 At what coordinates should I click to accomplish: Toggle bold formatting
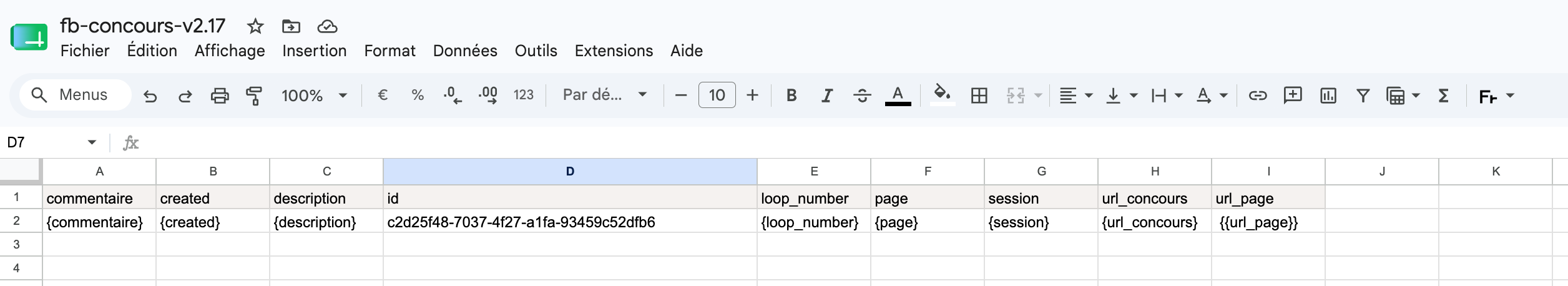[791, 96]
